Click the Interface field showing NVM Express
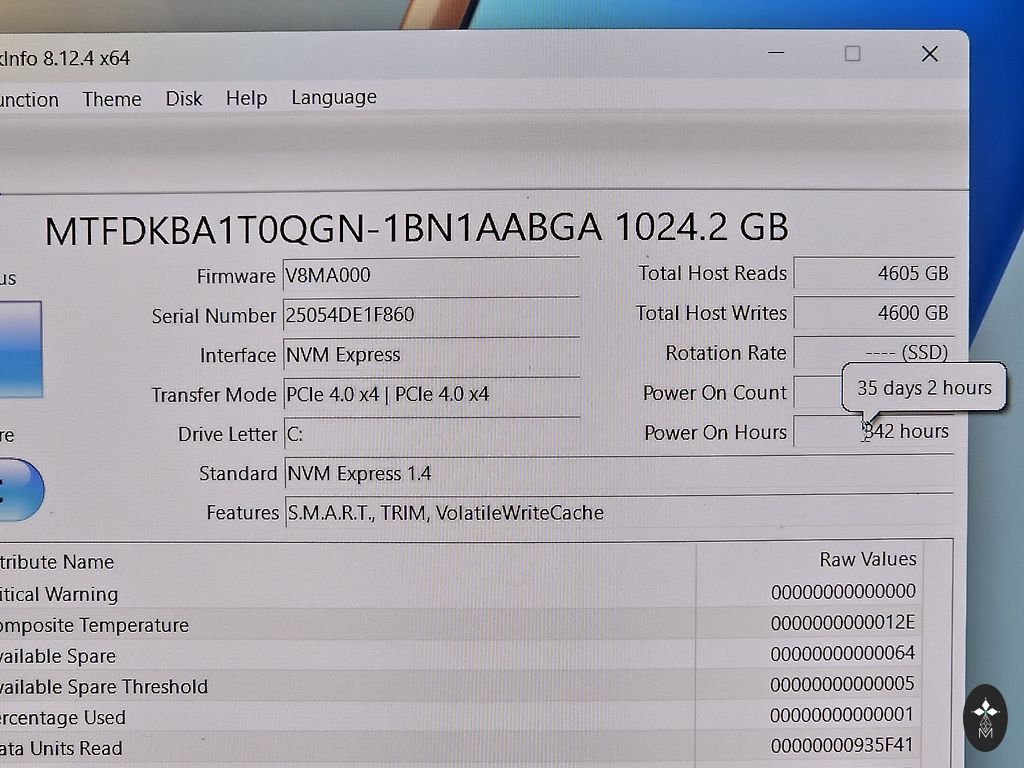This screenshot has height=768, width=1024. click(x=430, y=355)
